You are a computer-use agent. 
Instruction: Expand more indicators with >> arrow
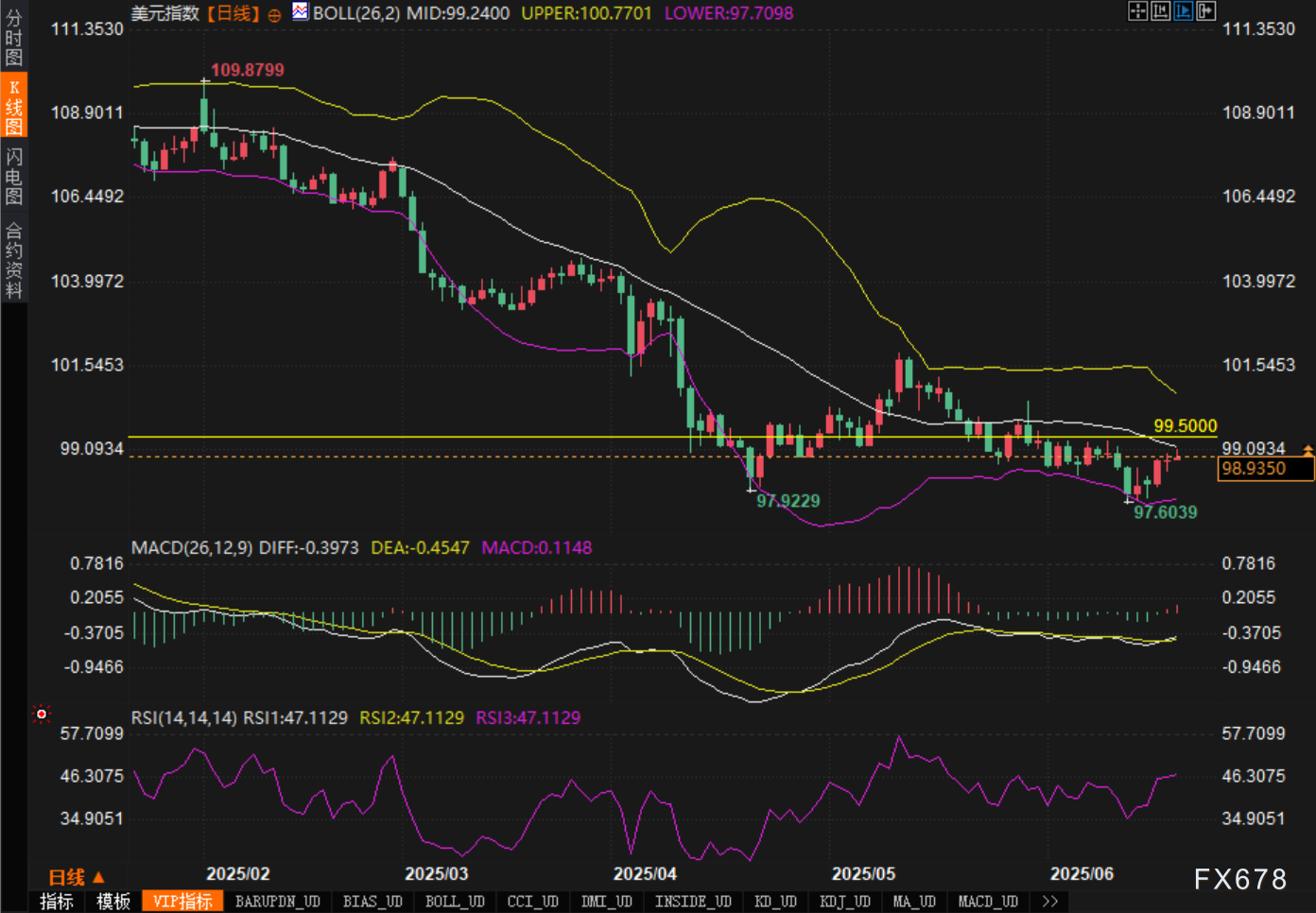tap(1049, 902)
